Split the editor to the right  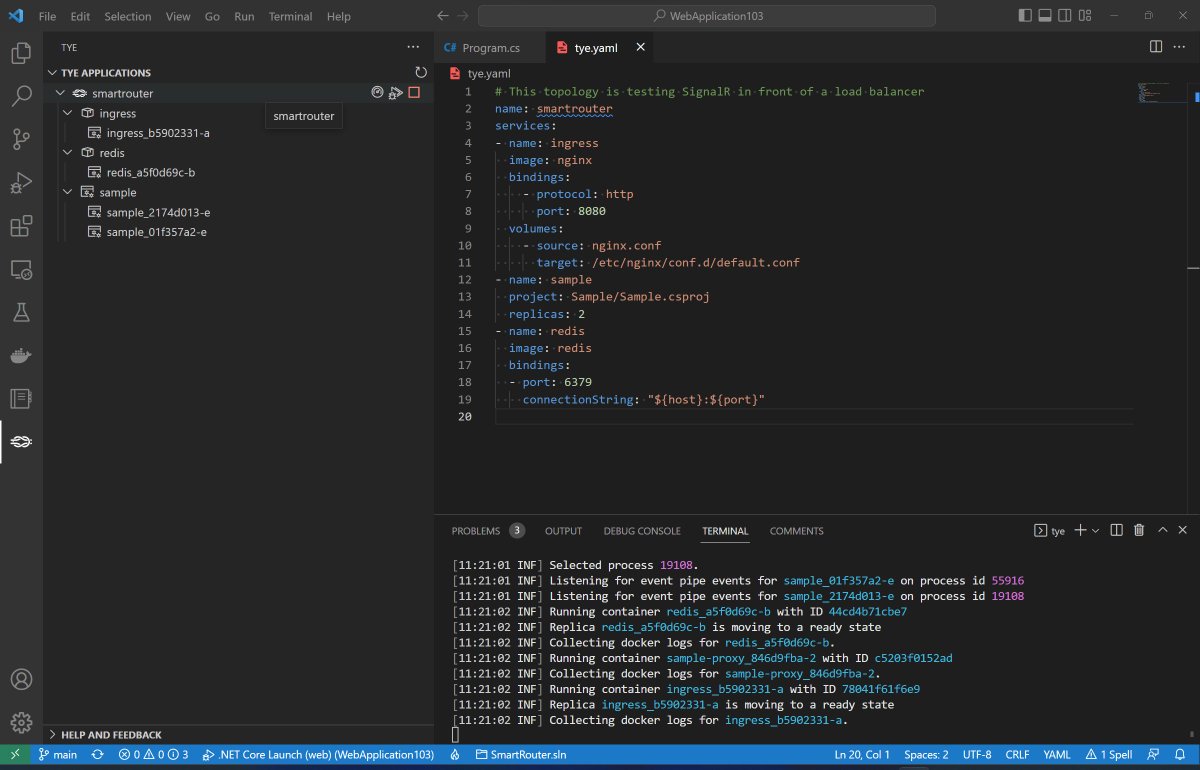point(1156,47)
